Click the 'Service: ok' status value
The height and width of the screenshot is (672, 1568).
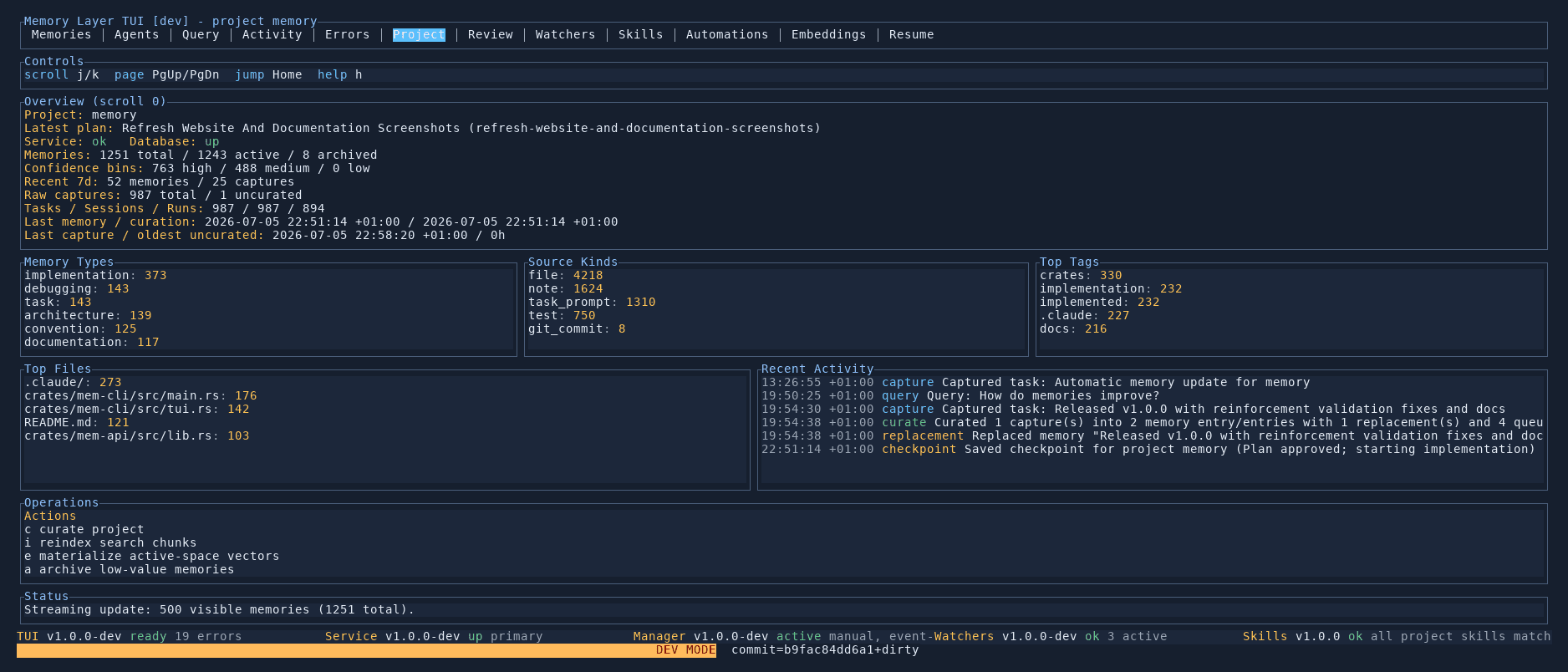[65, 141]
